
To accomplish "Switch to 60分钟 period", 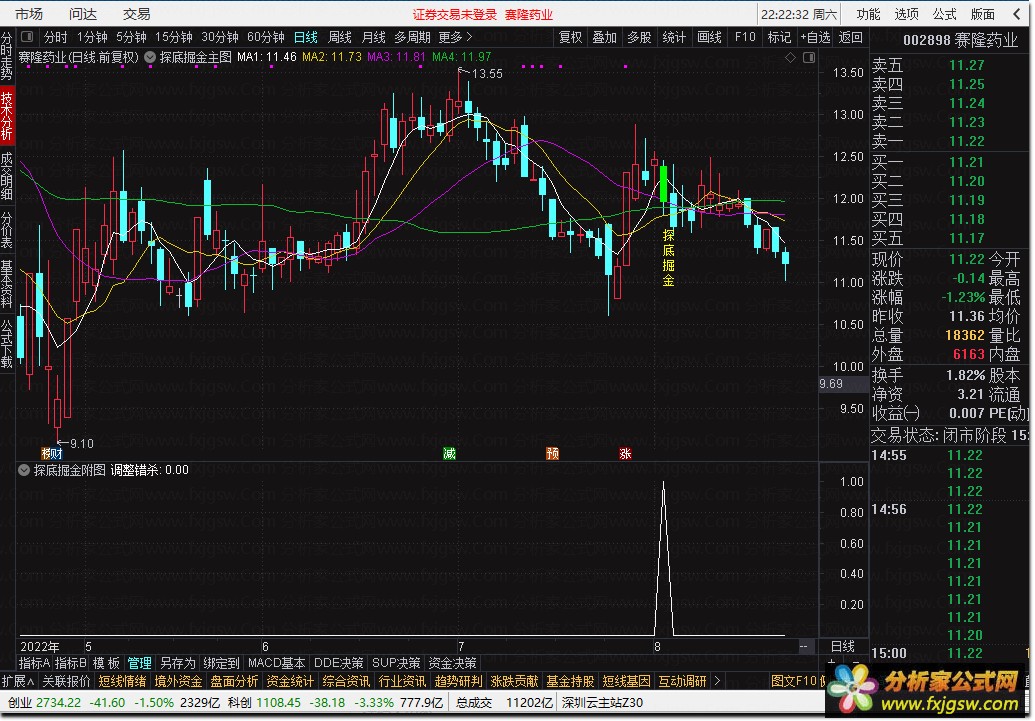I will 265,38.
